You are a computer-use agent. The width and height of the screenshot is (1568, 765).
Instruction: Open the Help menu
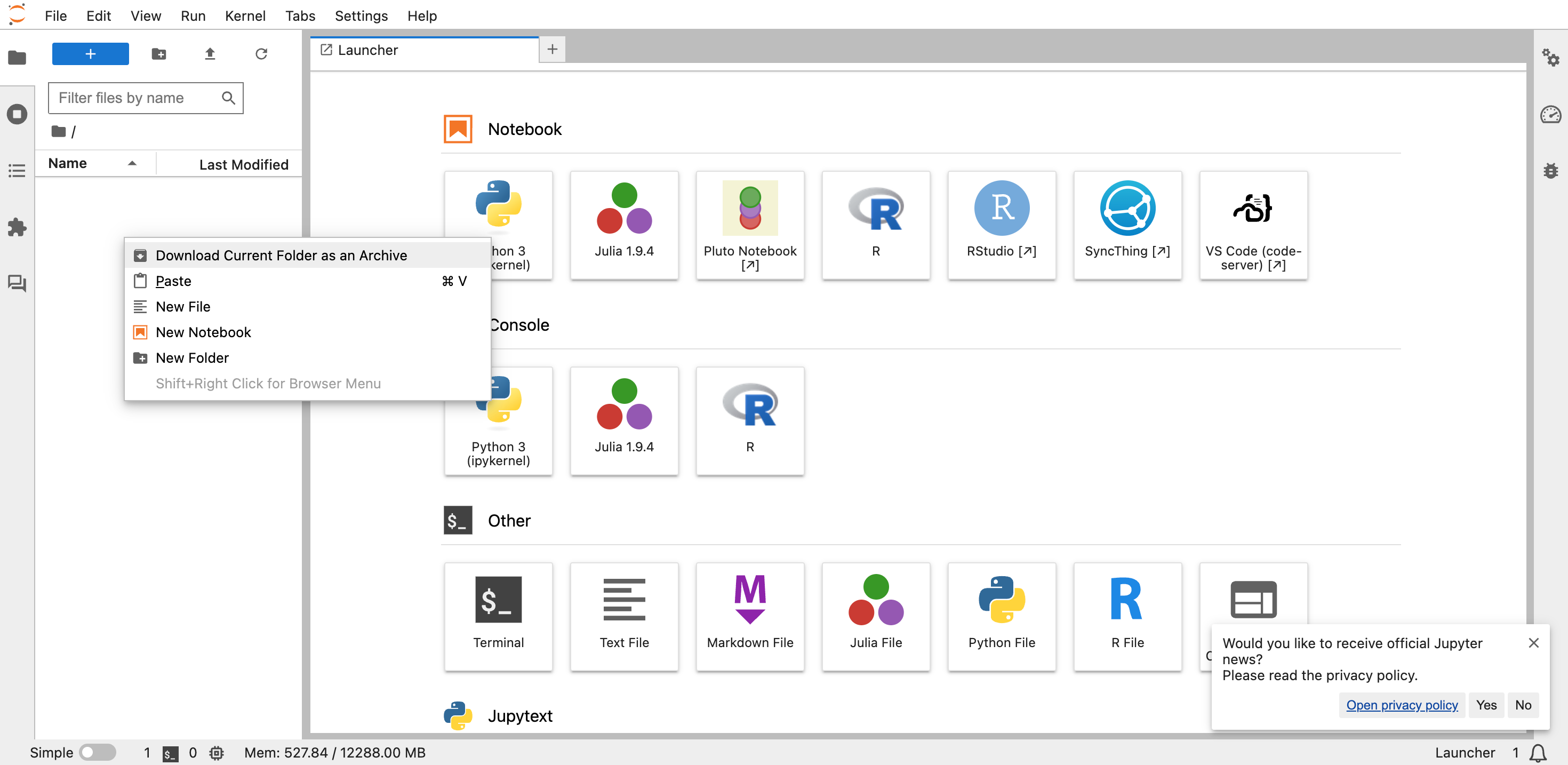[422, 16]
